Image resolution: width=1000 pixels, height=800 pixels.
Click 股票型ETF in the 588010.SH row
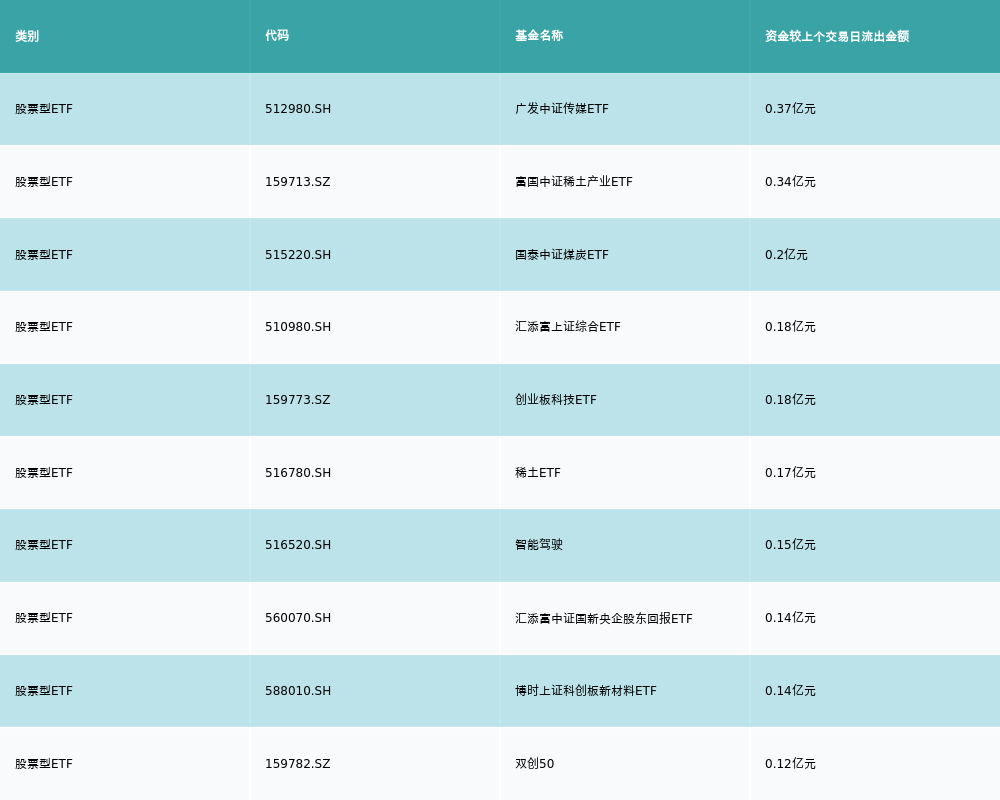click(44, 691)
